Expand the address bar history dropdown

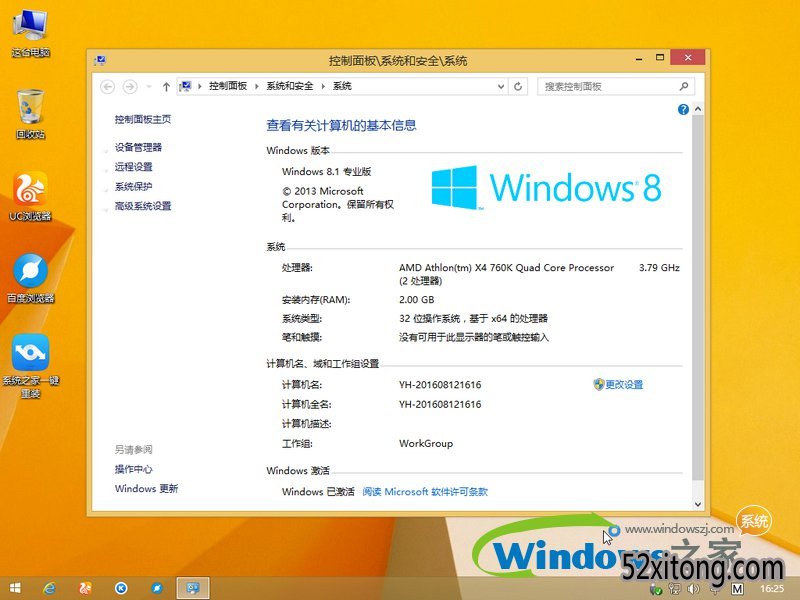[x=501, y=86]
